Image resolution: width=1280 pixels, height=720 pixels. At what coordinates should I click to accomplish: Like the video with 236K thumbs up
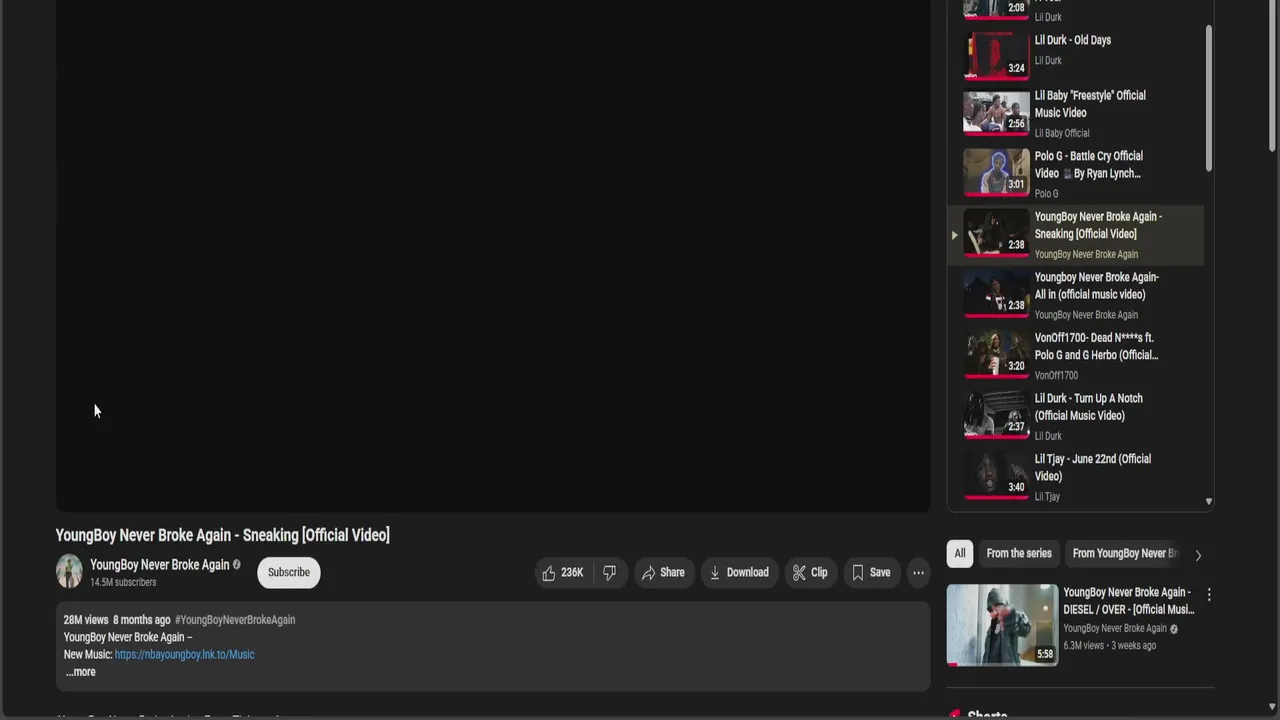click(x=562, y=573)
